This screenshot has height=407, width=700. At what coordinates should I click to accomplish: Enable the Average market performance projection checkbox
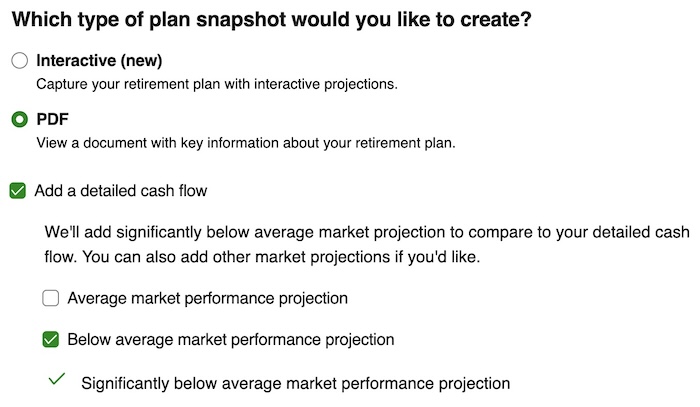(51, 298)
